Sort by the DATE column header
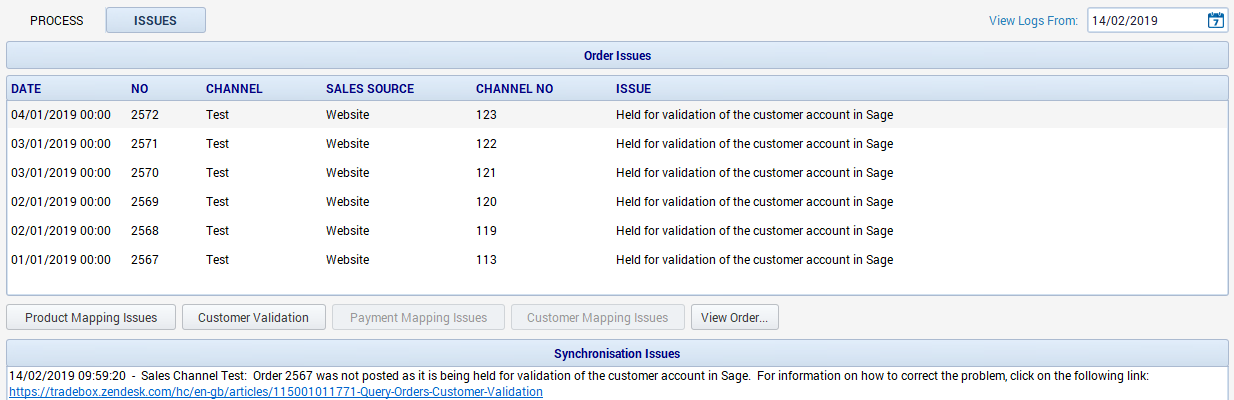 coord(27,89)
